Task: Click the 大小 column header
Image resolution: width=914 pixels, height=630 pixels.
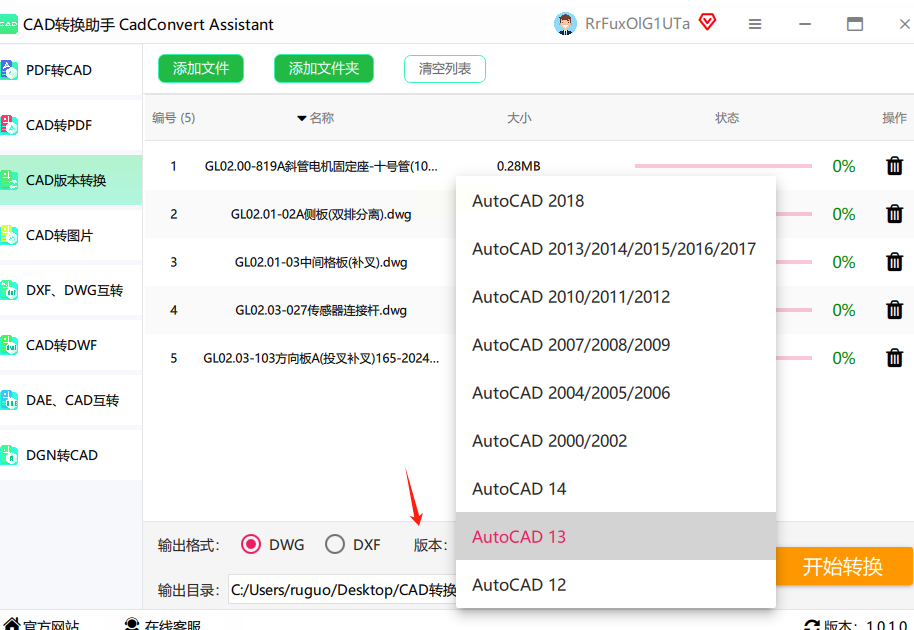Action: 519,118
